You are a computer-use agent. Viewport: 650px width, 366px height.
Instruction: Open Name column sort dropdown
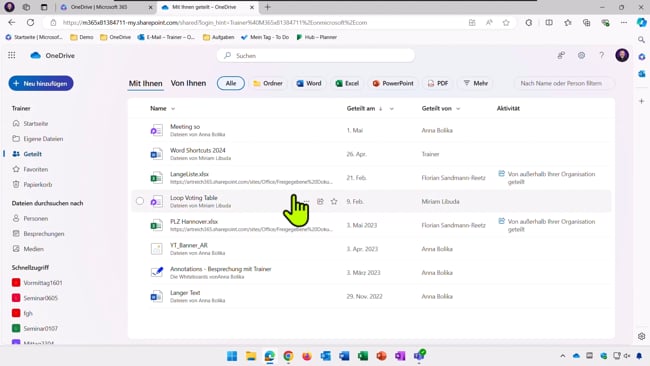click(x=173, y=109)
